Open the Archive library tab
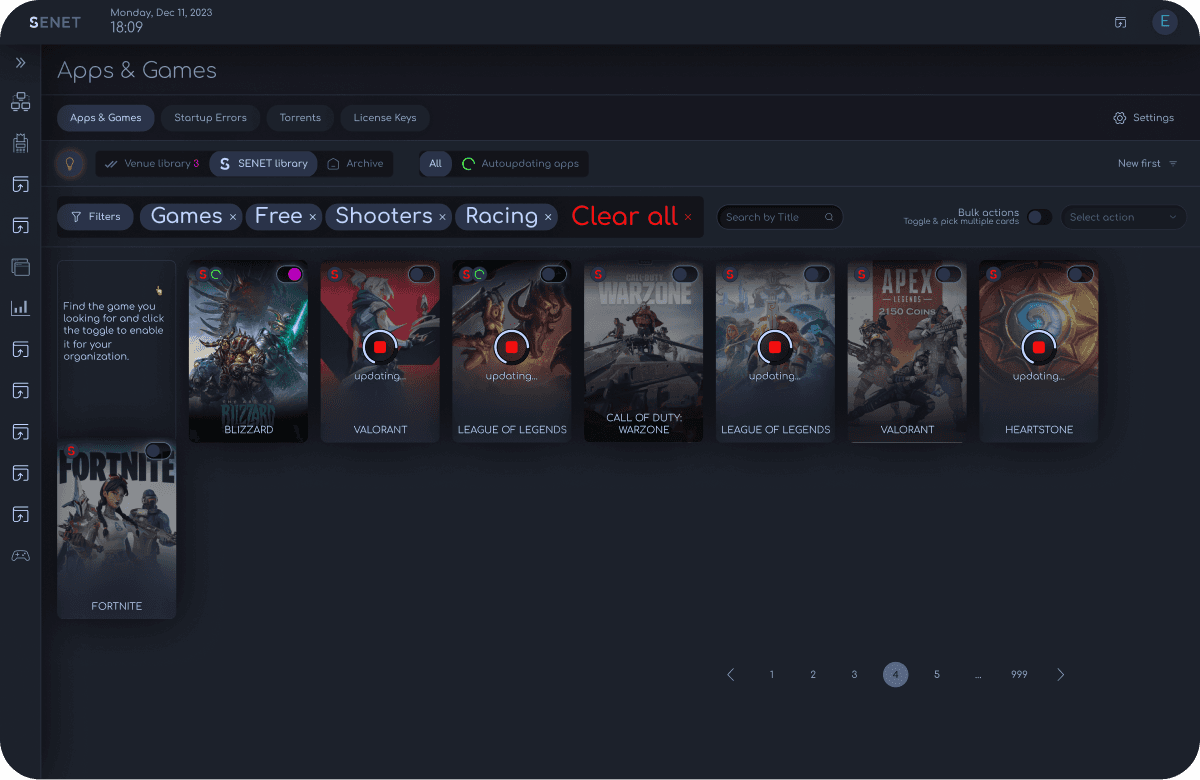This screenshot has height=780, width=1200. 355,163
